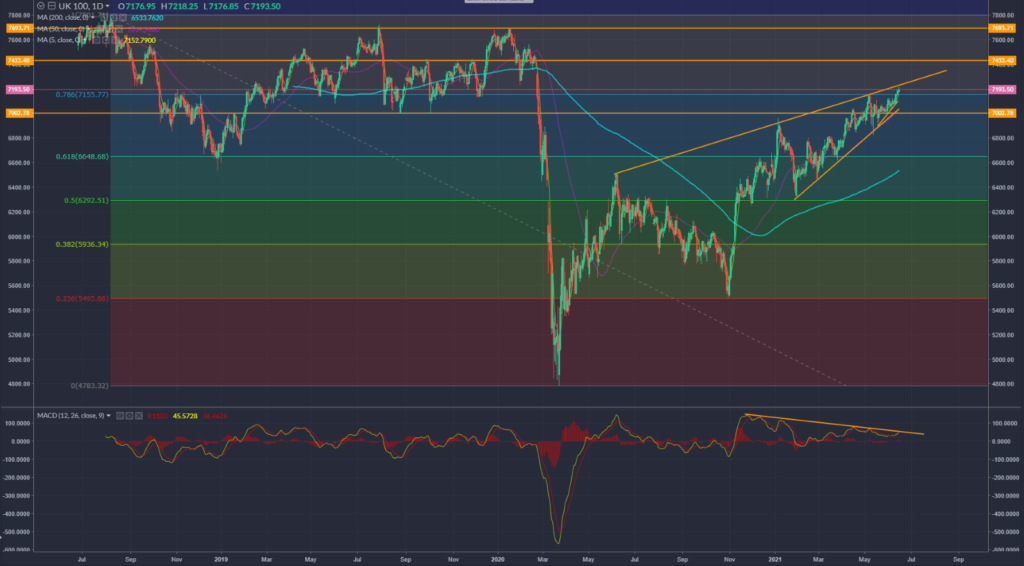Click the pink 7193.50 current price label
Screen dimensions: 1024x566
pyautogui.click(x=1003, y=90)
